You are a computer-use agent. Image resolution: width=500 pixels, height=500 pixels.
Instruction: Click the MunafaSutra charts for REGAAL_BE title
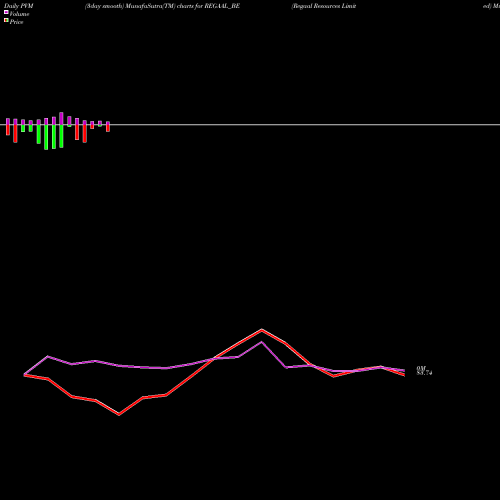pos(162,6)
